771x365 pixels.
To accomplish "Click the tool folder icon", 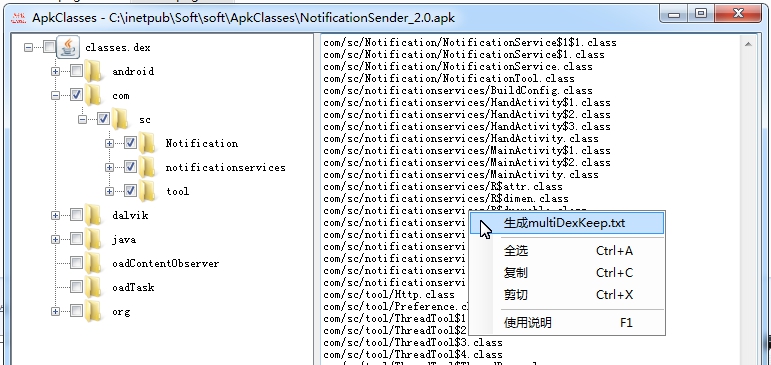I will pyautogui.click(x=147, y=191).
